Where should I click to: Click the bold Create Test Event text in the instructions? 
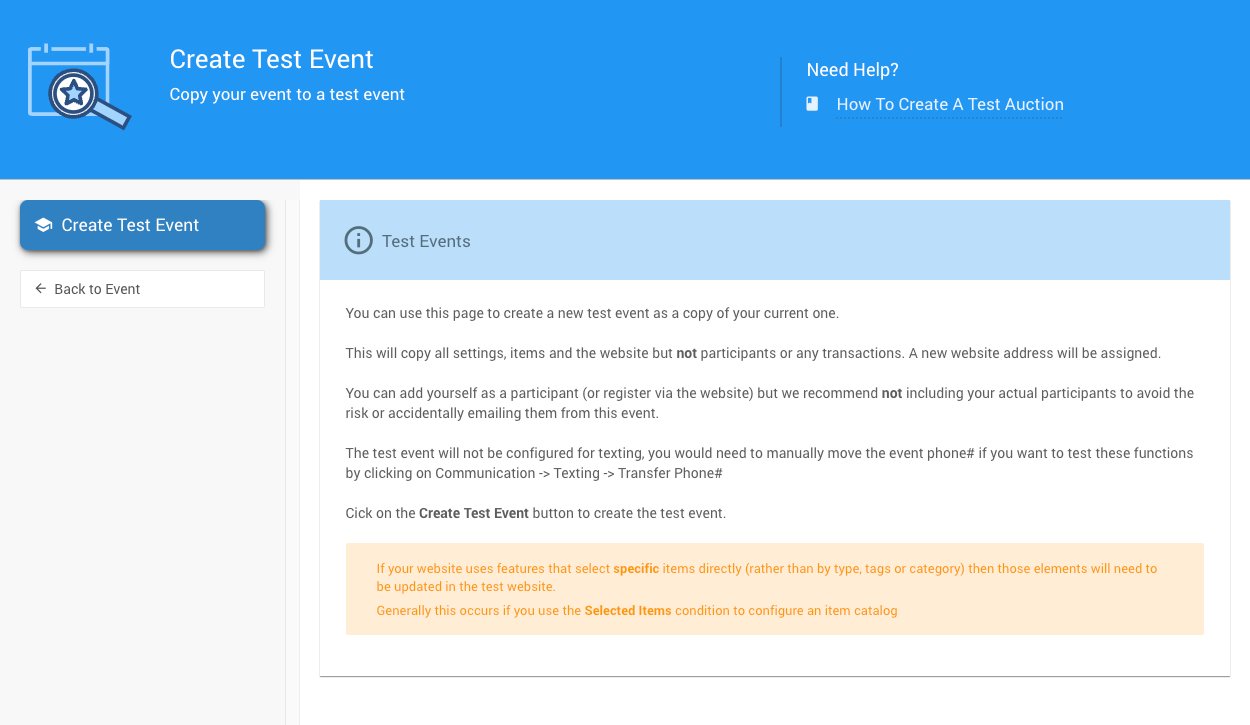[x=473, y=513]
